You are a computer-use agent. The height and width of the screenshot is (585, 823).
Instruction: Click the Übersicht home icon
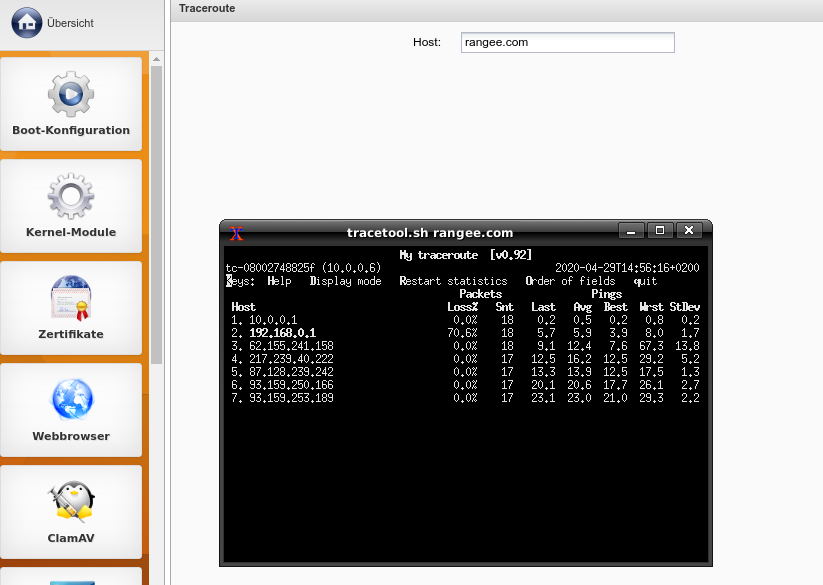[26, 22]
